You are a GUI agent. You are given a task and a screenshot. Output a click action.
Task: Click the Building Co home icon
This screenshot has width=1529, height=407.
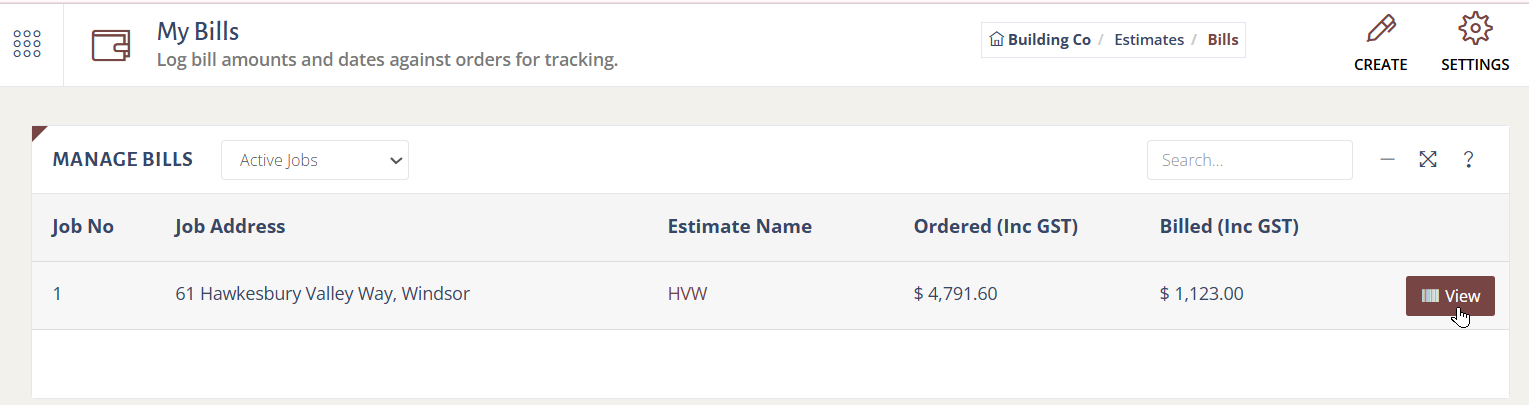pyautogui.click(x=996, y=40)
